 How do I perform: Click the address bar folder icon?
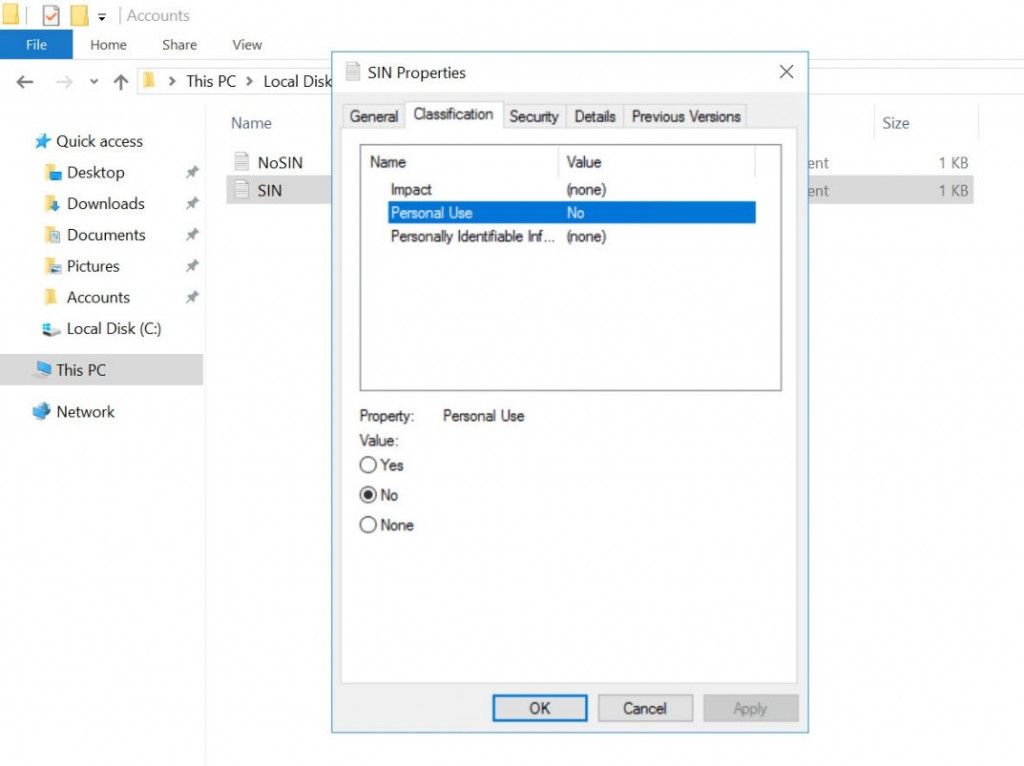click(150, 80)
